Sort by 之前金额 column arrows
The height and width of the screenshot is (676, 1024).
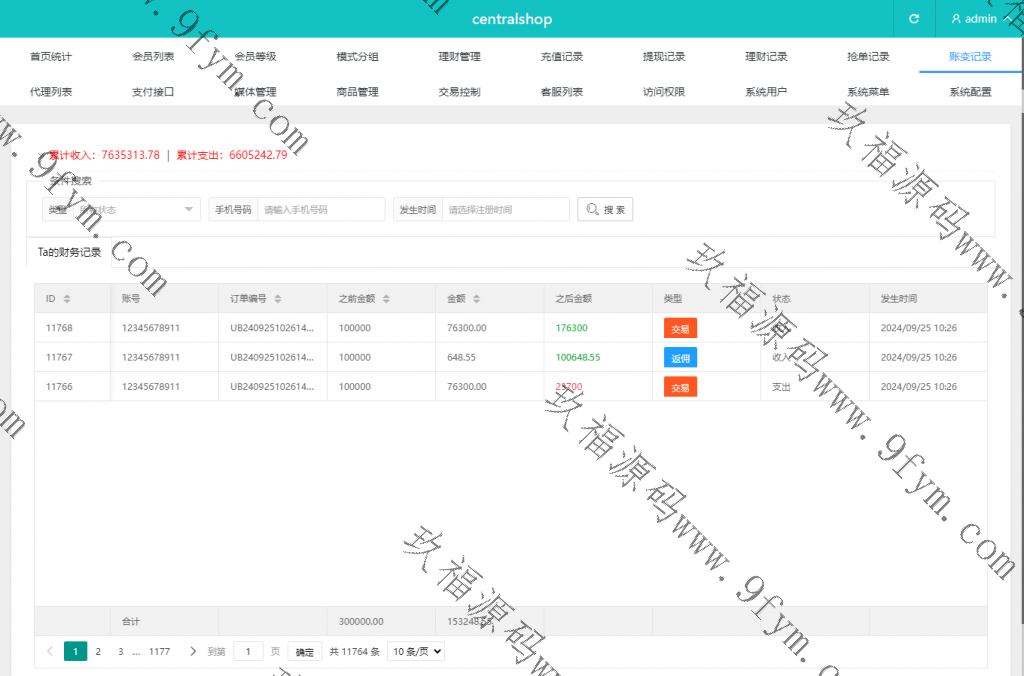point(386,299)
